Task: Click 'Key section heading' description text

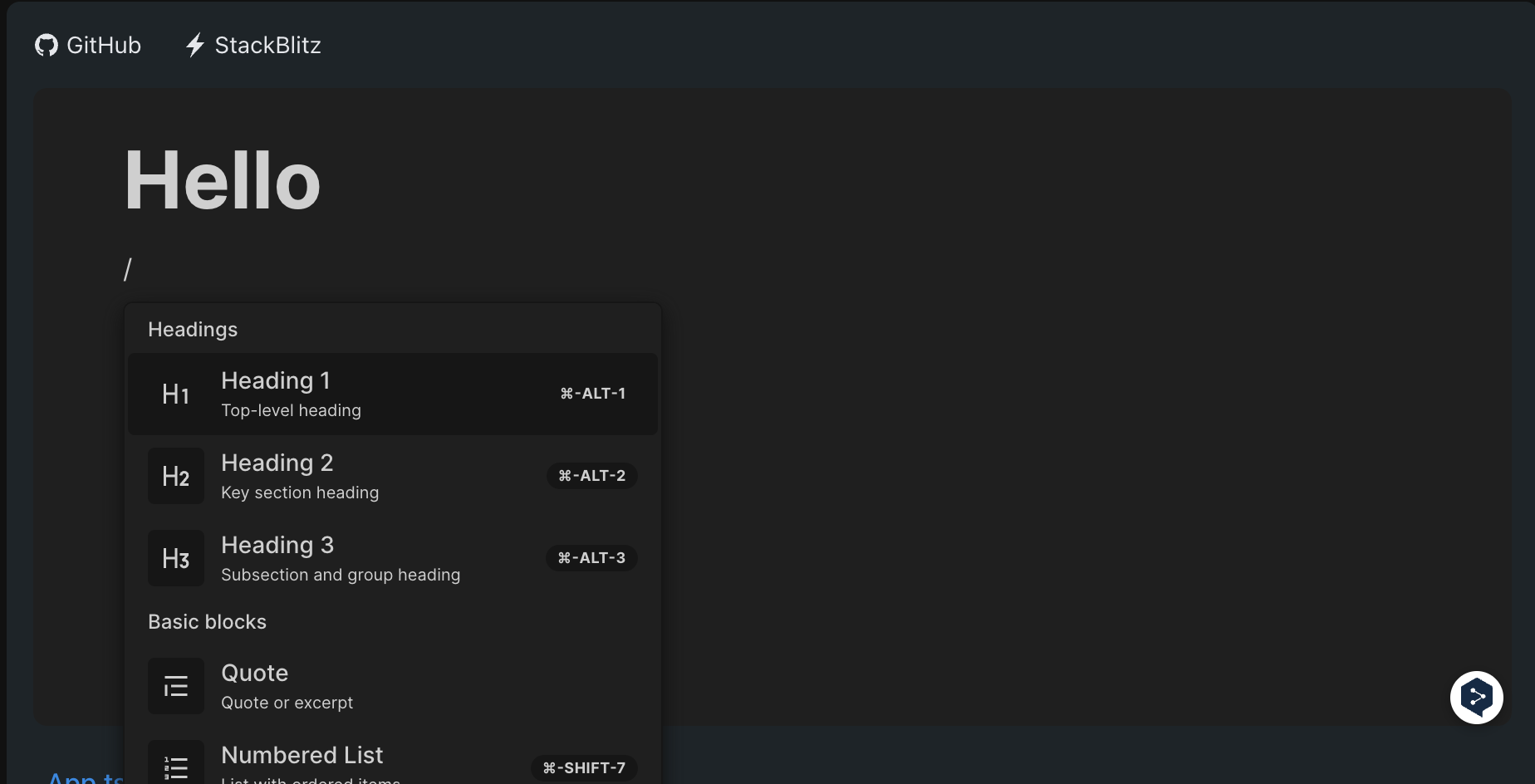Action: [300, 492]
